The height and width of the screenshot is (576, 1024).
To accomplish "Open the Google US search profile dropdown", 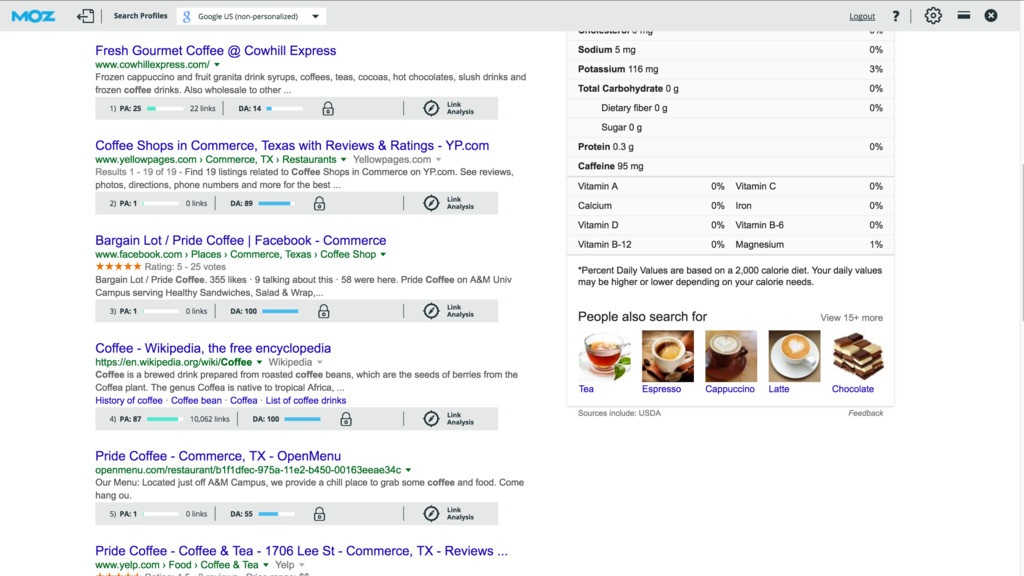I will click(251, 16).
